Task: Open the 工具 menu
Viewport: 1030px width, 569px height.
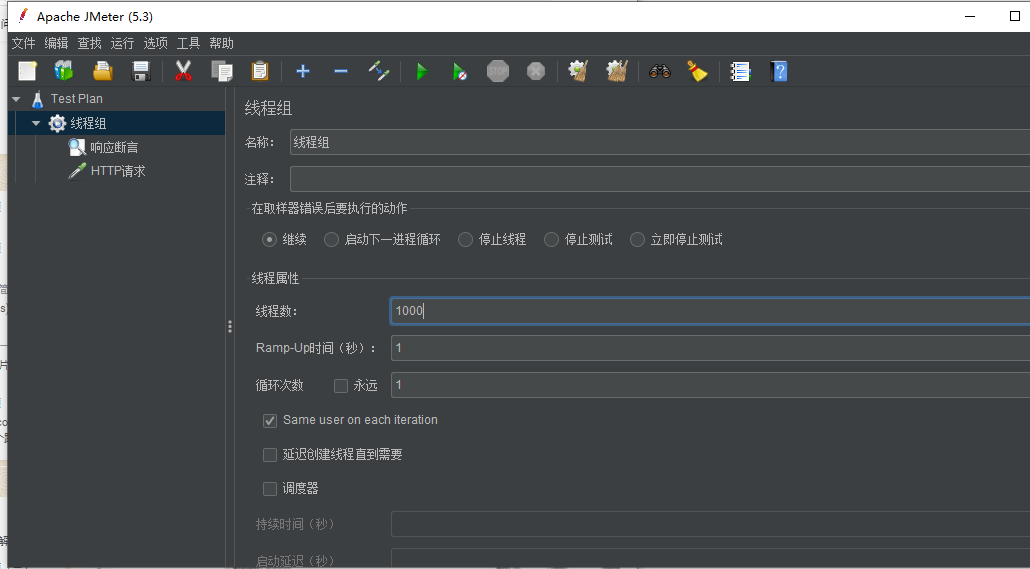Action: tap(189, 43)
